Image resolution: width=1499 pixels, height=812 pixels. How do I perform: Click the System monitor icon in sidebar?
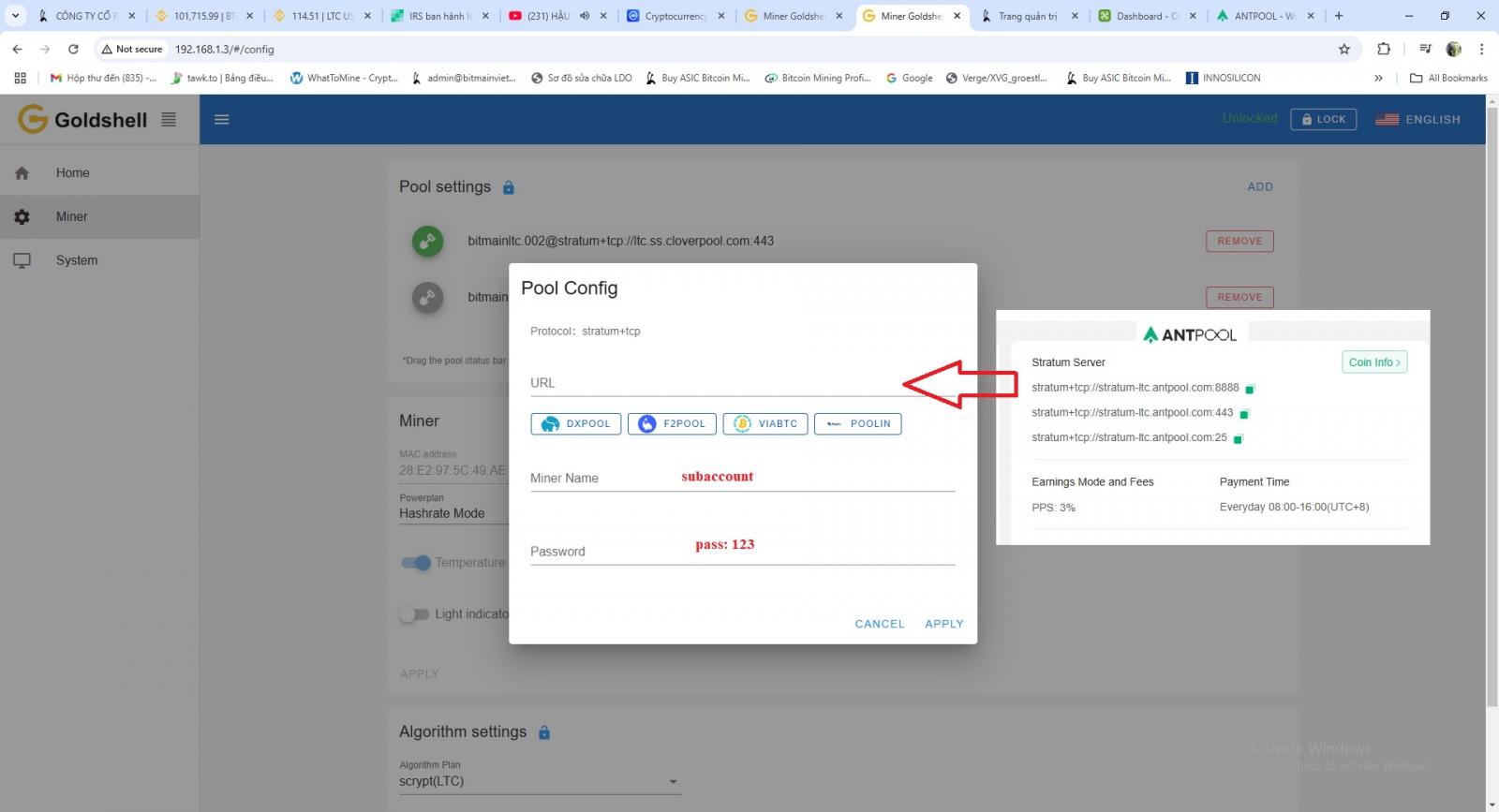tap(22, 260)
